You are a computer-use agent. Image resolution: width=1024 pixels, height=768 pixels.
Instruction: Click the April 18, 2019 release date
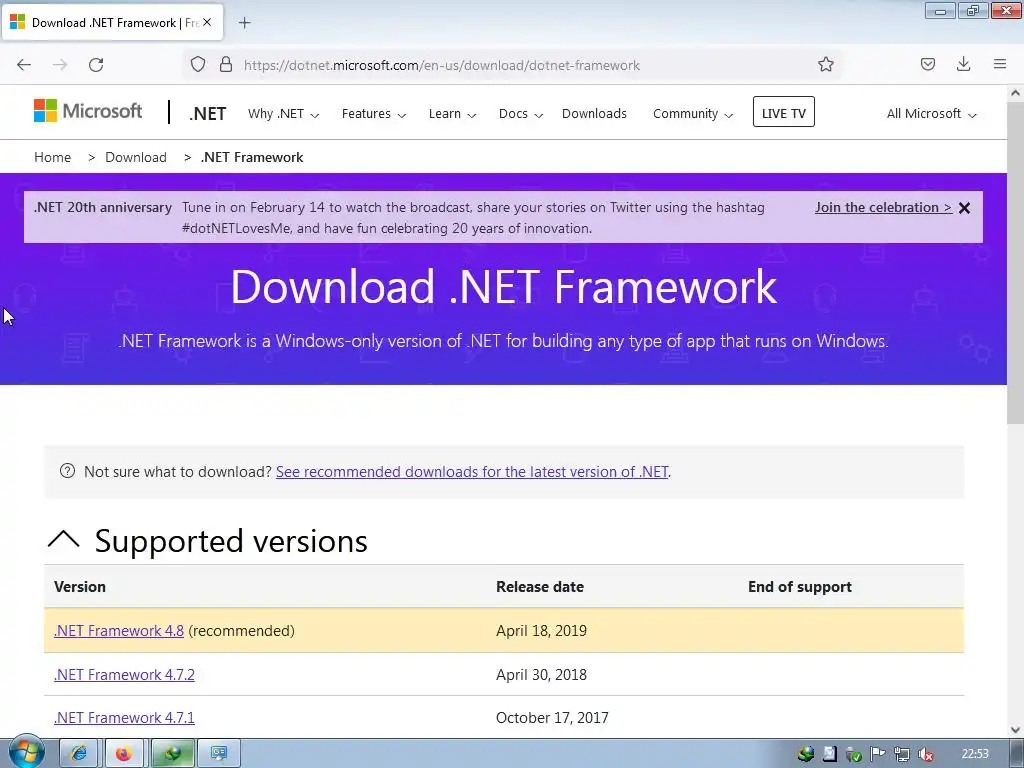pyautogui.click(x=541, y=631)
